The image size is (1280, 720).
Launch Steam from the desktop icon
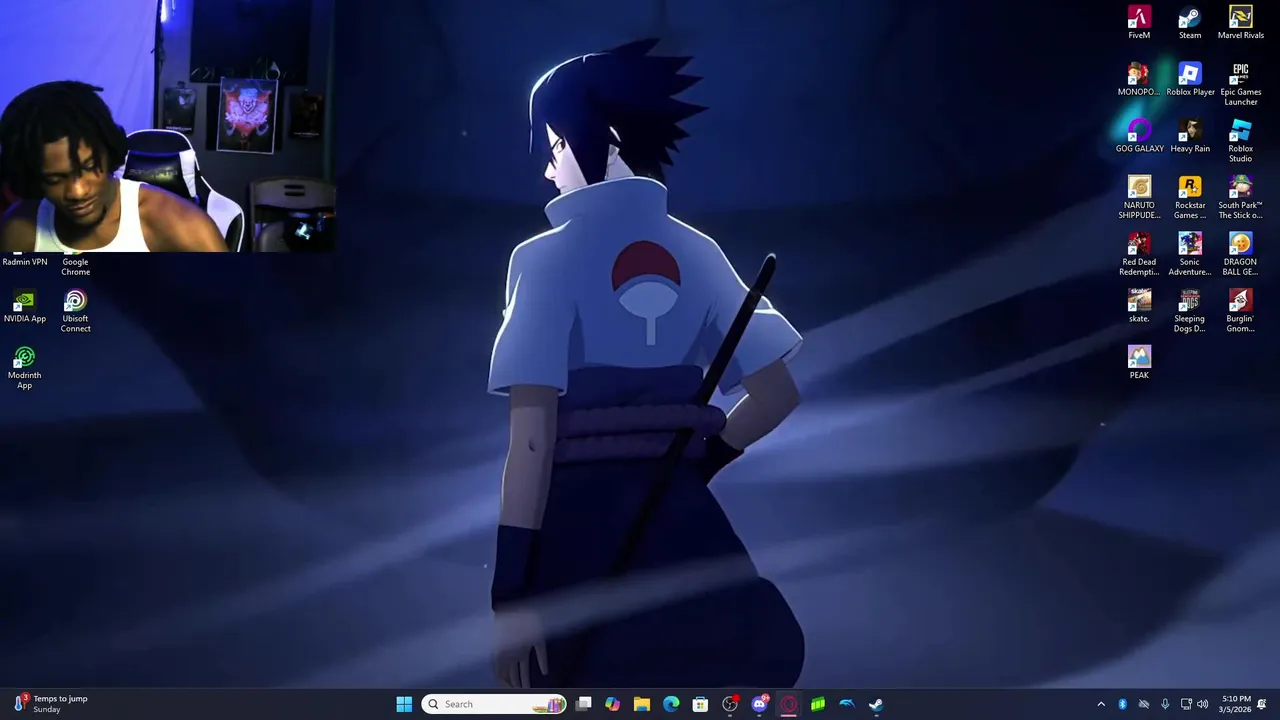[x=1190, y=23]
